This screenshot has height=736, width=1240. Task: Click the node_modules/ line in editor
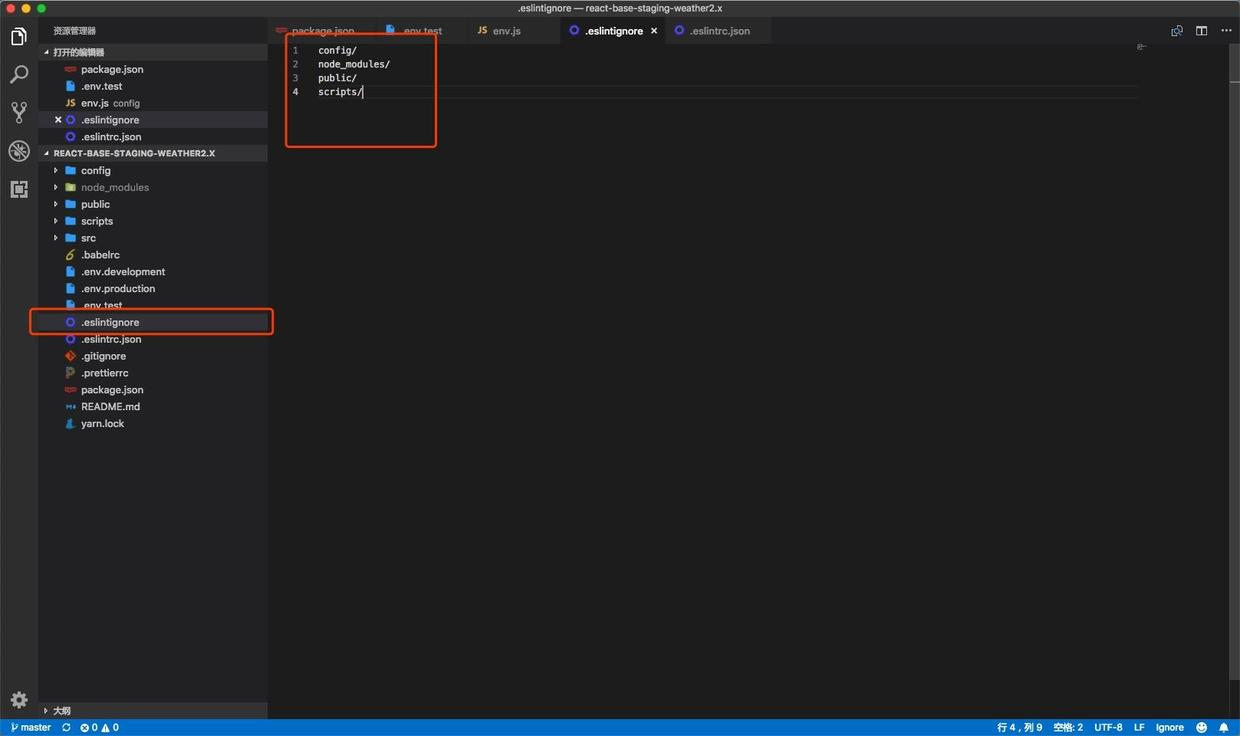click(354, 64)
